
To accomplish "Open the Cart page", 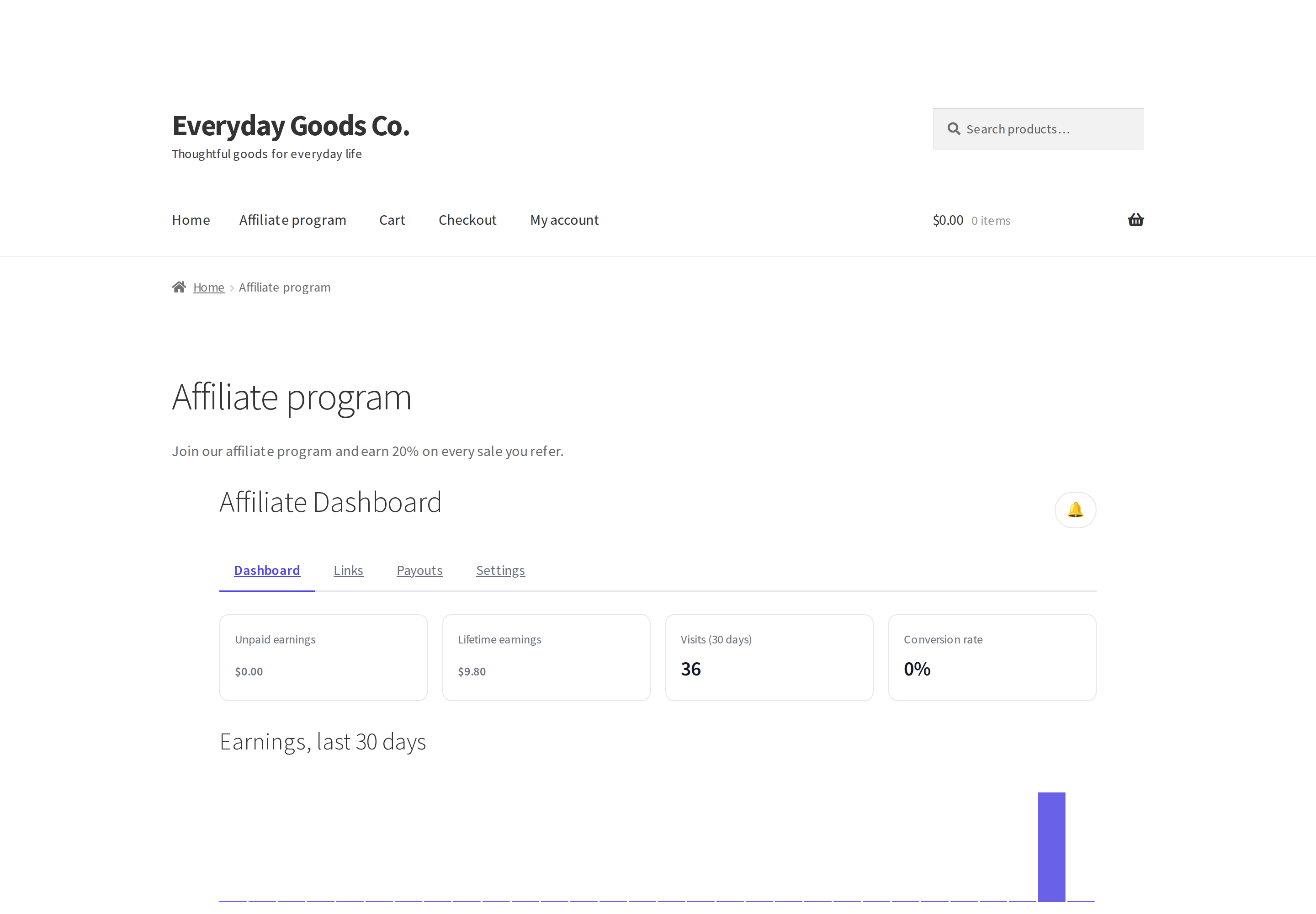I will [x=392, y=220].
